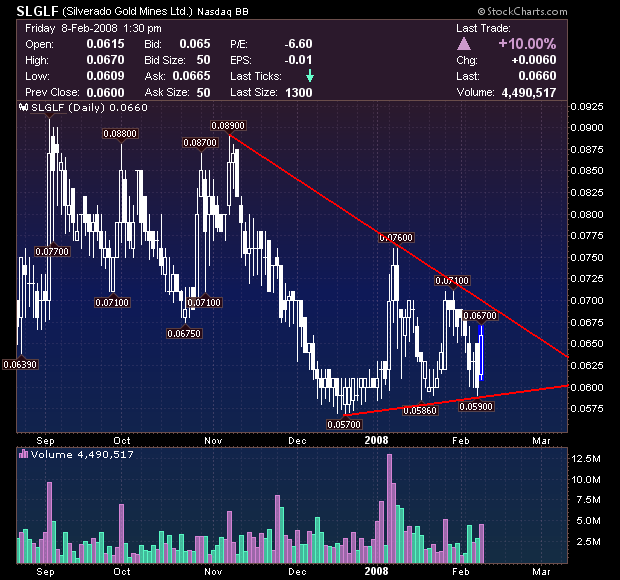Click the 0.0750 price axis label
The width and height of the screenshot is (620, 580).
[587, 257]
